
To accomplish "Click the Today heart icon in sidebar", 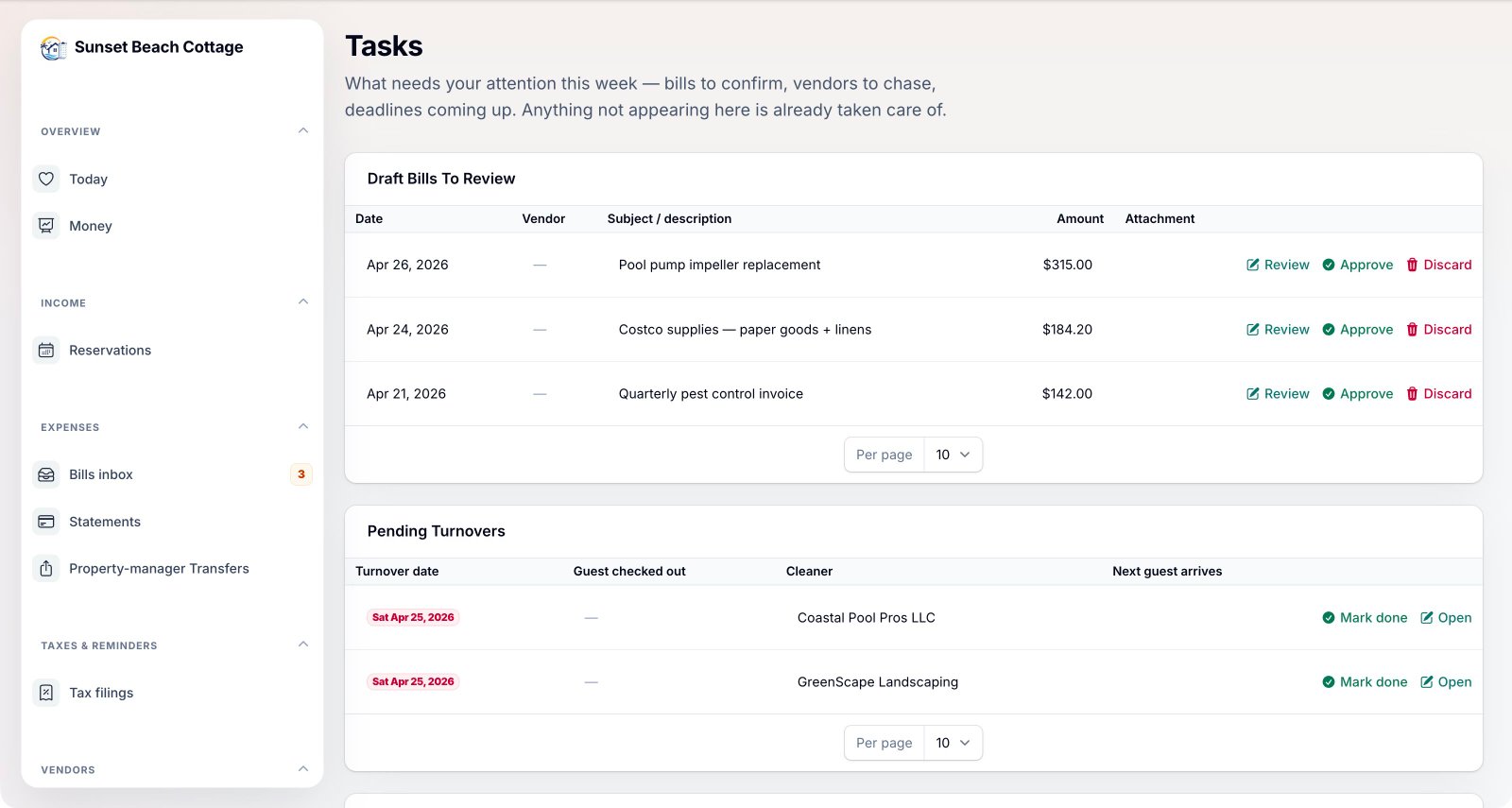I will pos(46,179).
